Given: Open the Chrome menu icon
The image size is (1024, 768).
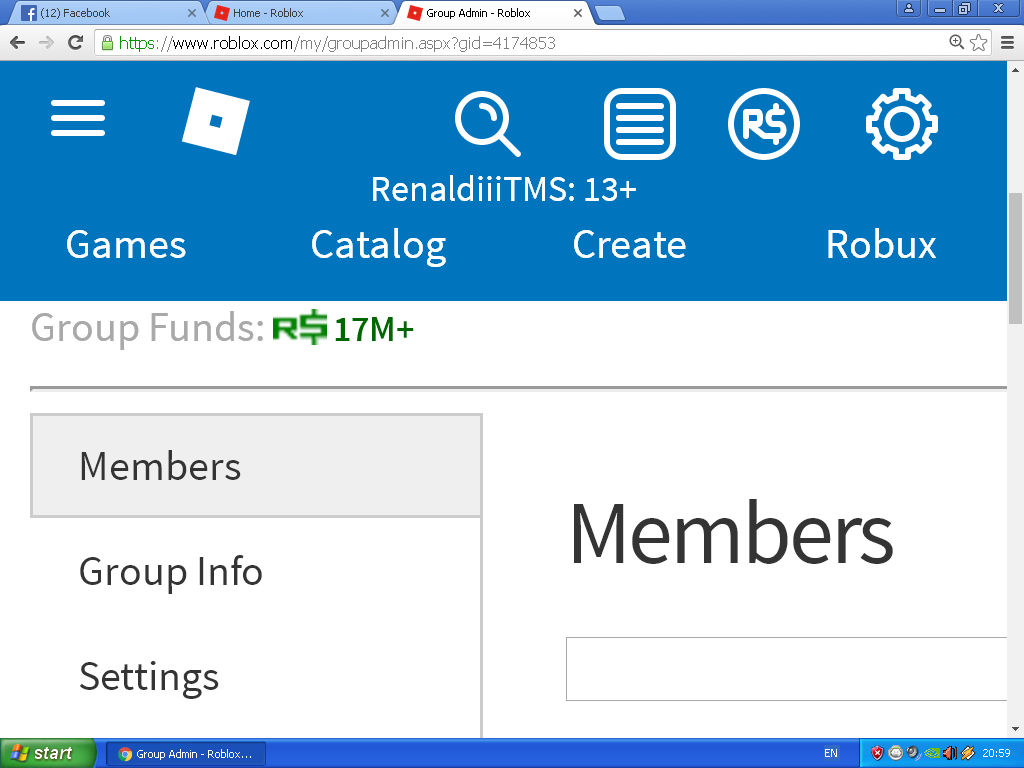Looking at the screenshot, I should (x=1008, y=43).
